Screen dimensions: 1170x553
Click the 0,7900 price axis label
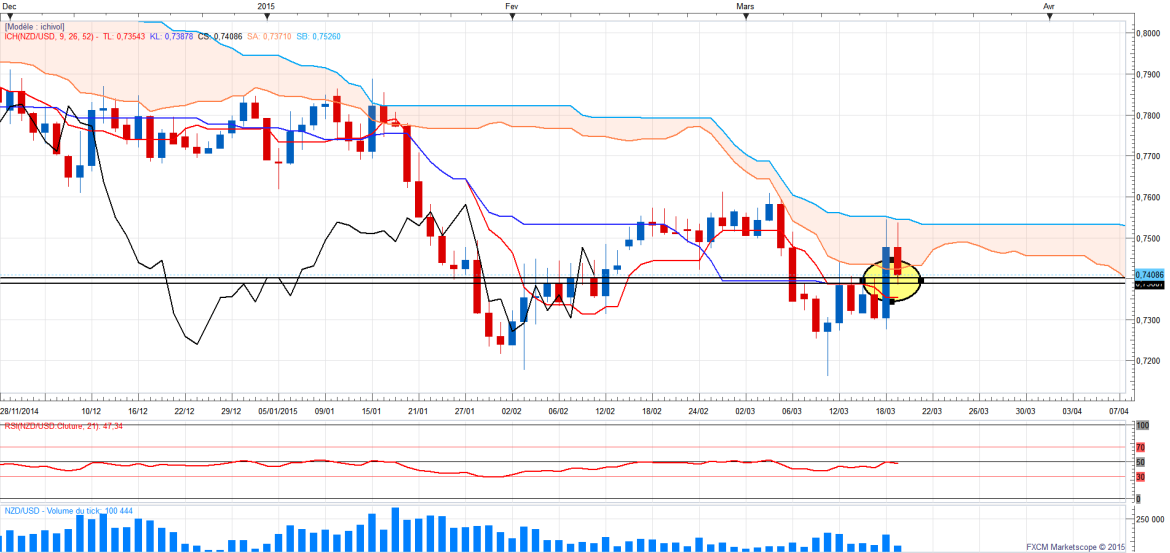point(1148,75)
